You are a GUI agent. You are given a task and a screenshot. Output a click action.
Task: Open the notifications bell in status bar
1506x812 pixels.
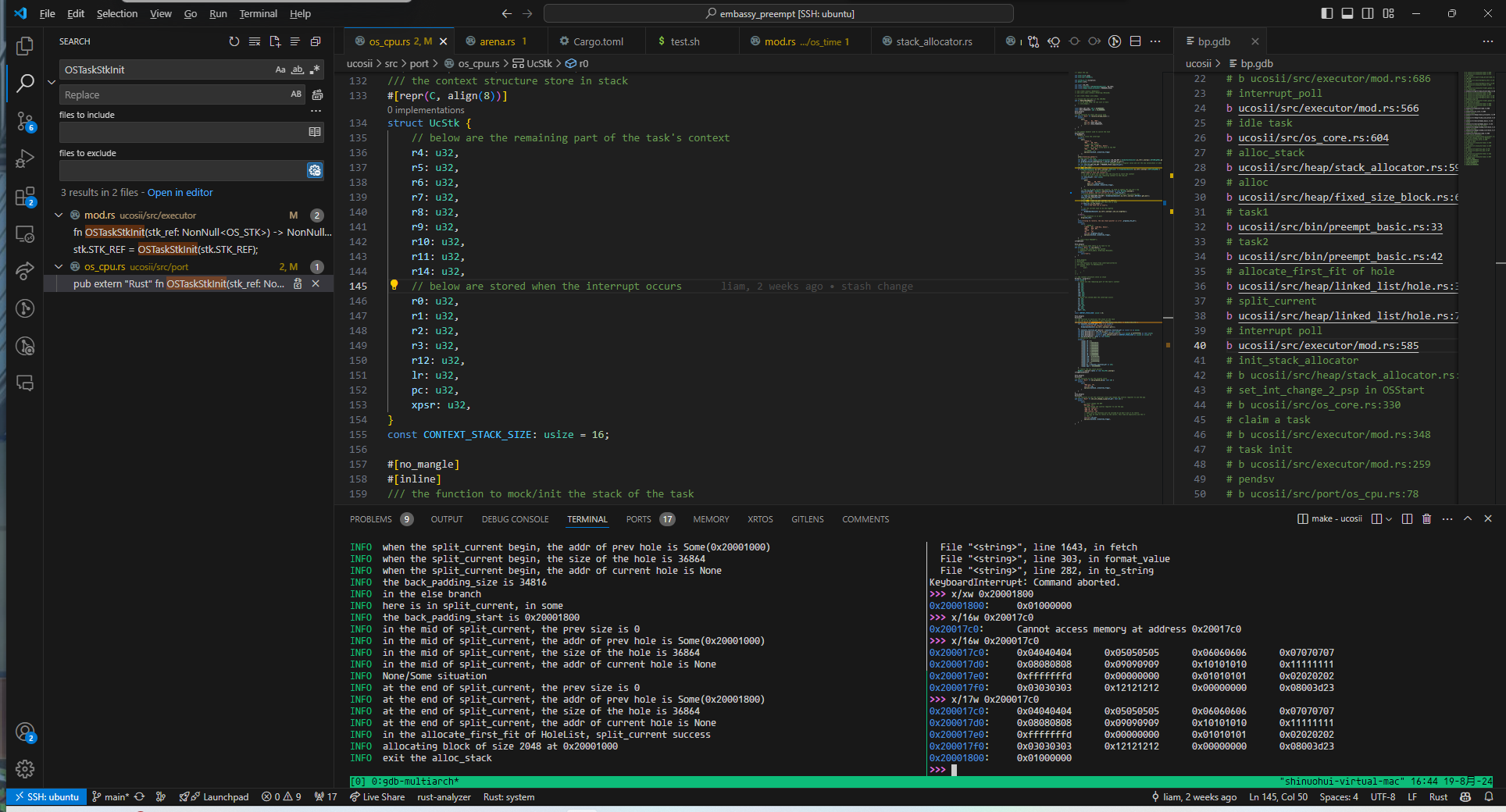click(x=1489, y=797)
